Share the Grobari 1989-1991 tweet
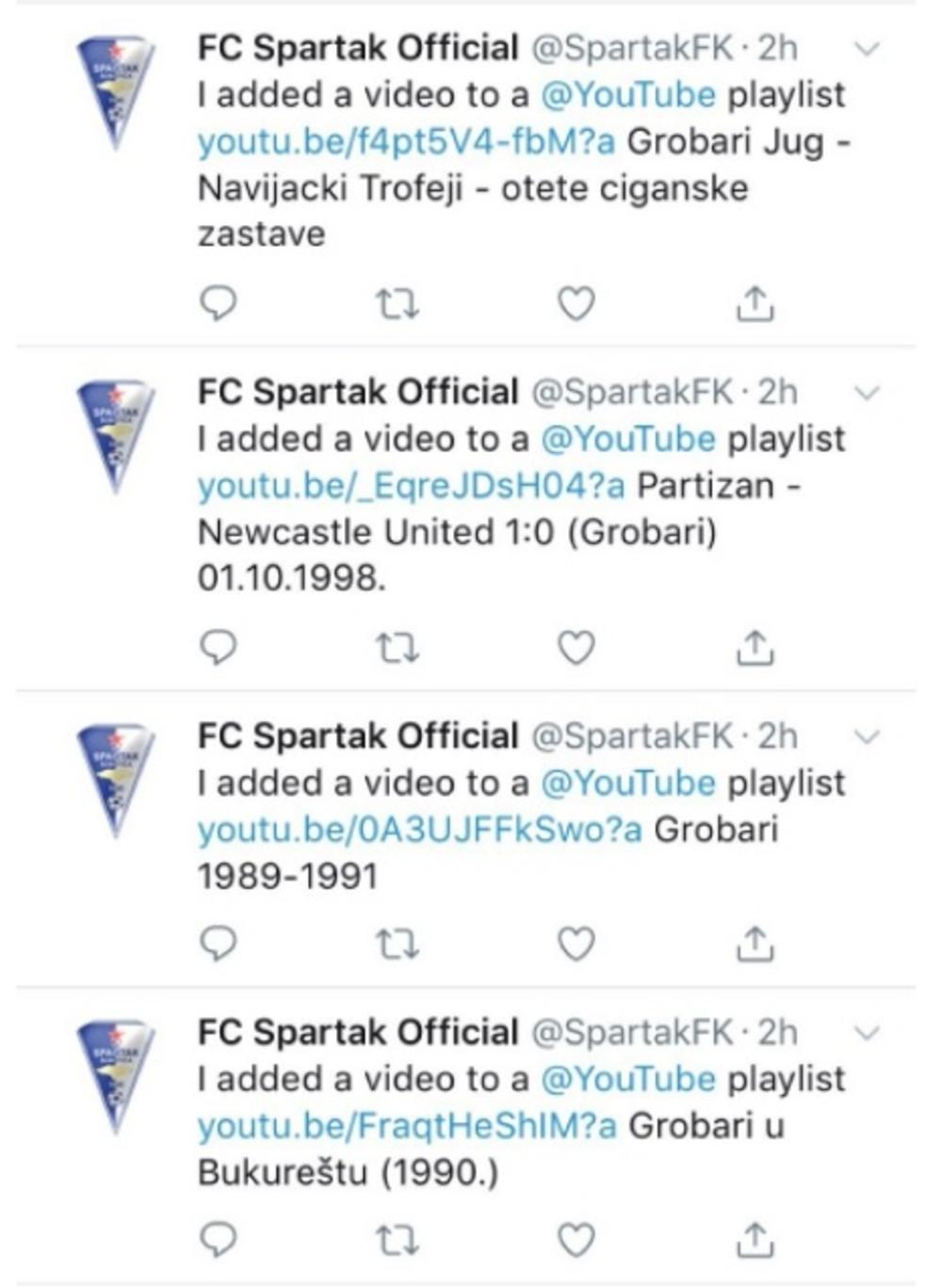The height and width of the screenshot is (1288, 942). 753,939
